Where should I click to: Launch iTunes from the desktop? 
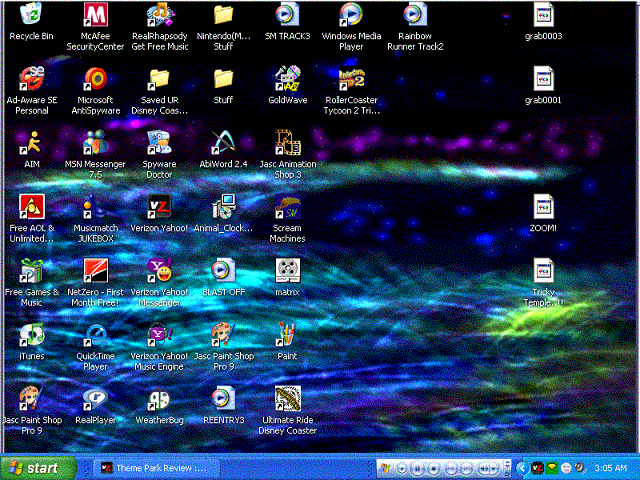[x=31, y=341]
